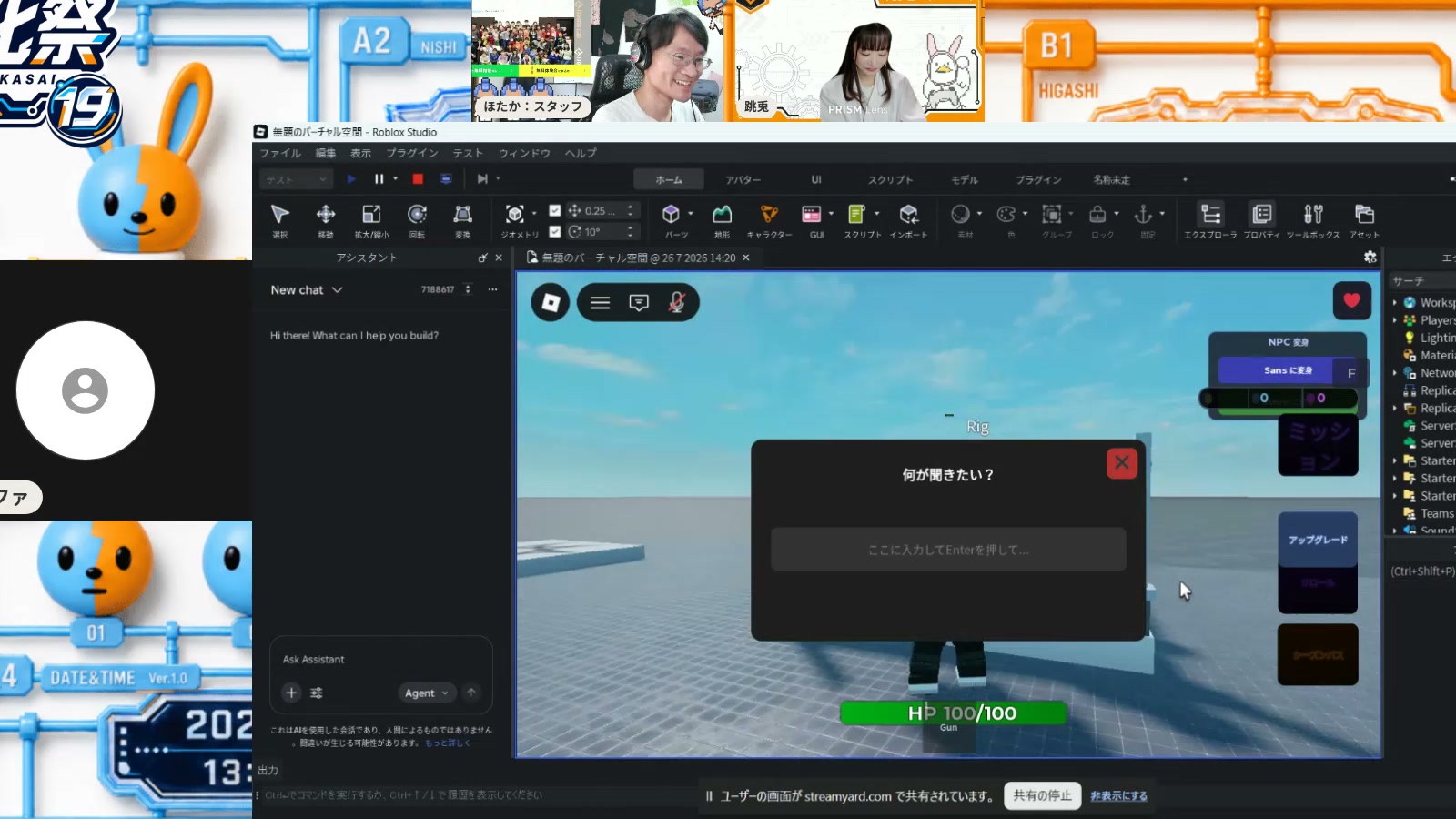
Task: Click the attach context plus icon in Ask Assistant
Action: [x=291, y=693]
